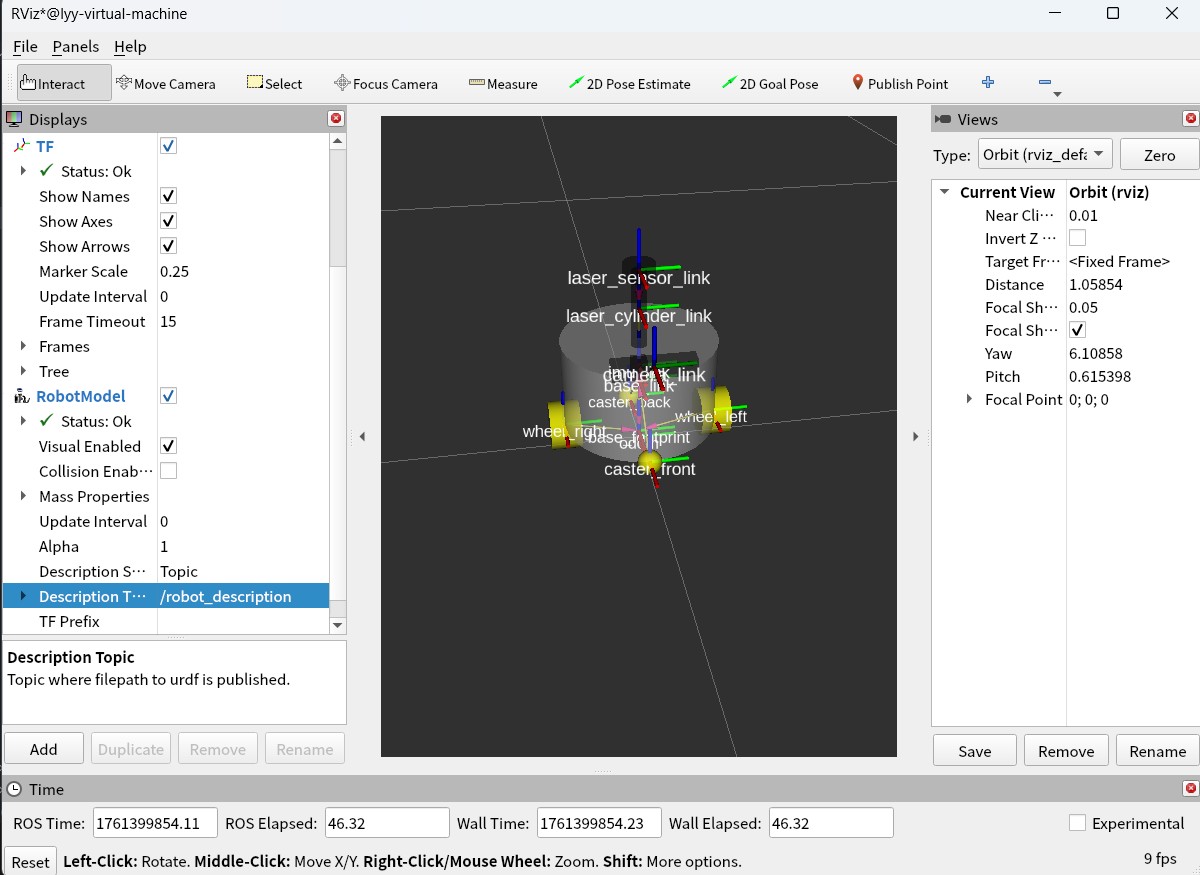
Task: Expand Mass Properties
Action: (23, 496)
